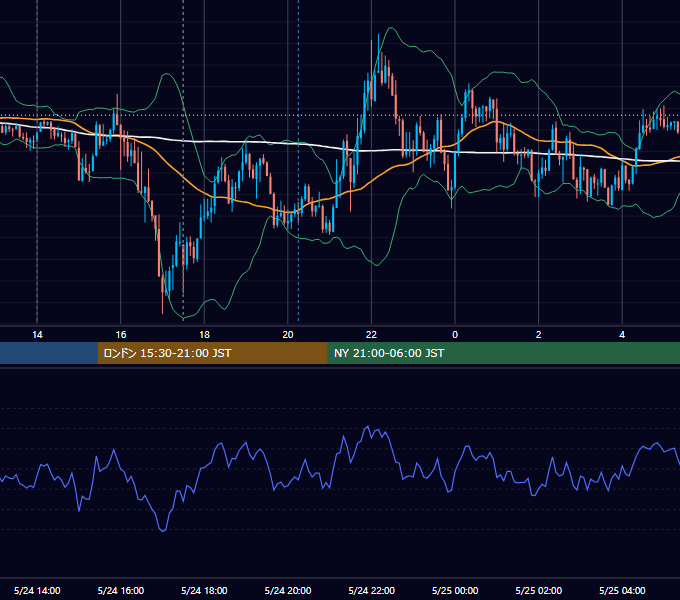Select the ロンドン 15:30-21:00 JST session bar

point(212,353)
